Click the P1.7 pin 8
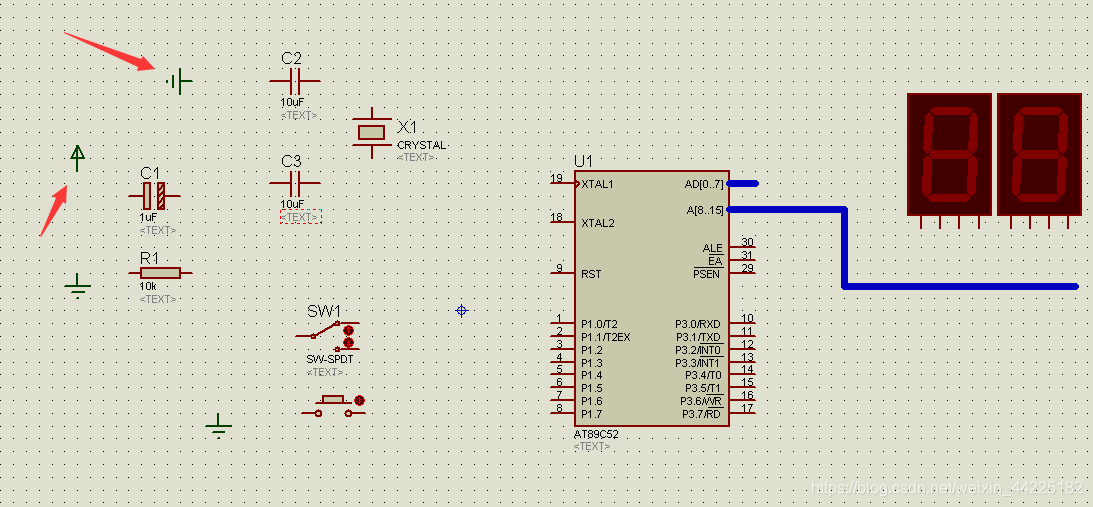1093x507 pixels. (x=562, y=413)
